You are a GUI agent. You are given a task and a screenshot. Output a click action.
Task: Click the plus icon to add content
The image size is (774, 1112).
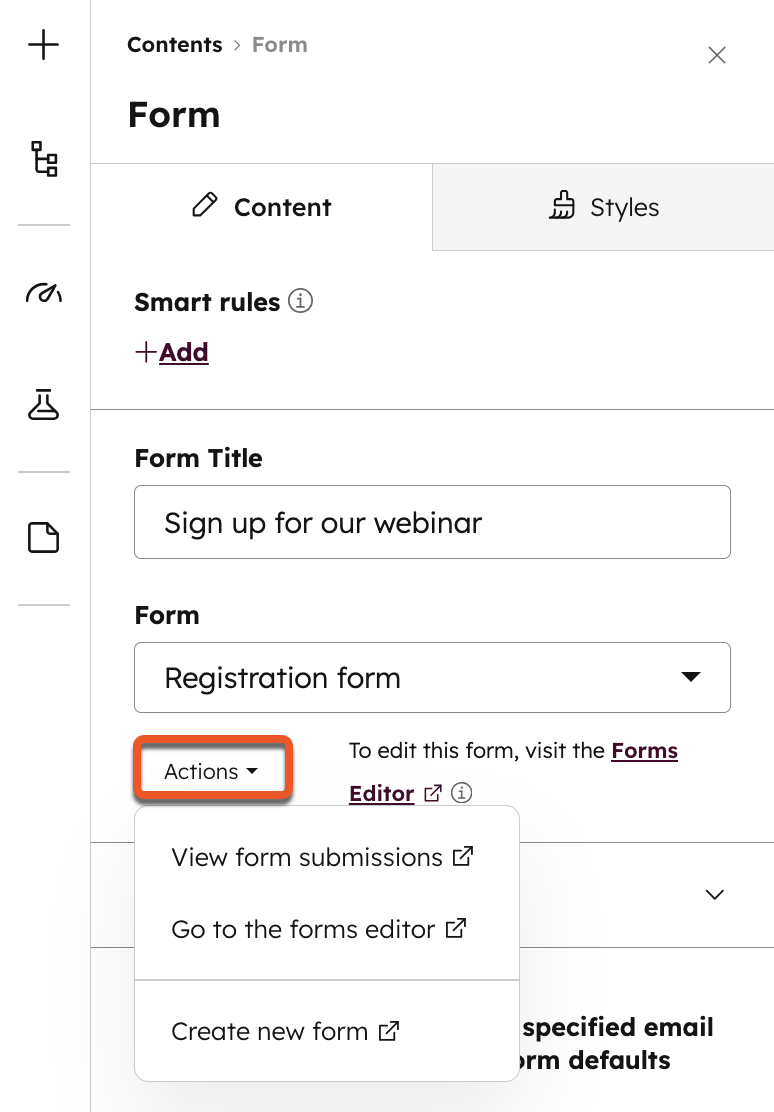(44, 45)
